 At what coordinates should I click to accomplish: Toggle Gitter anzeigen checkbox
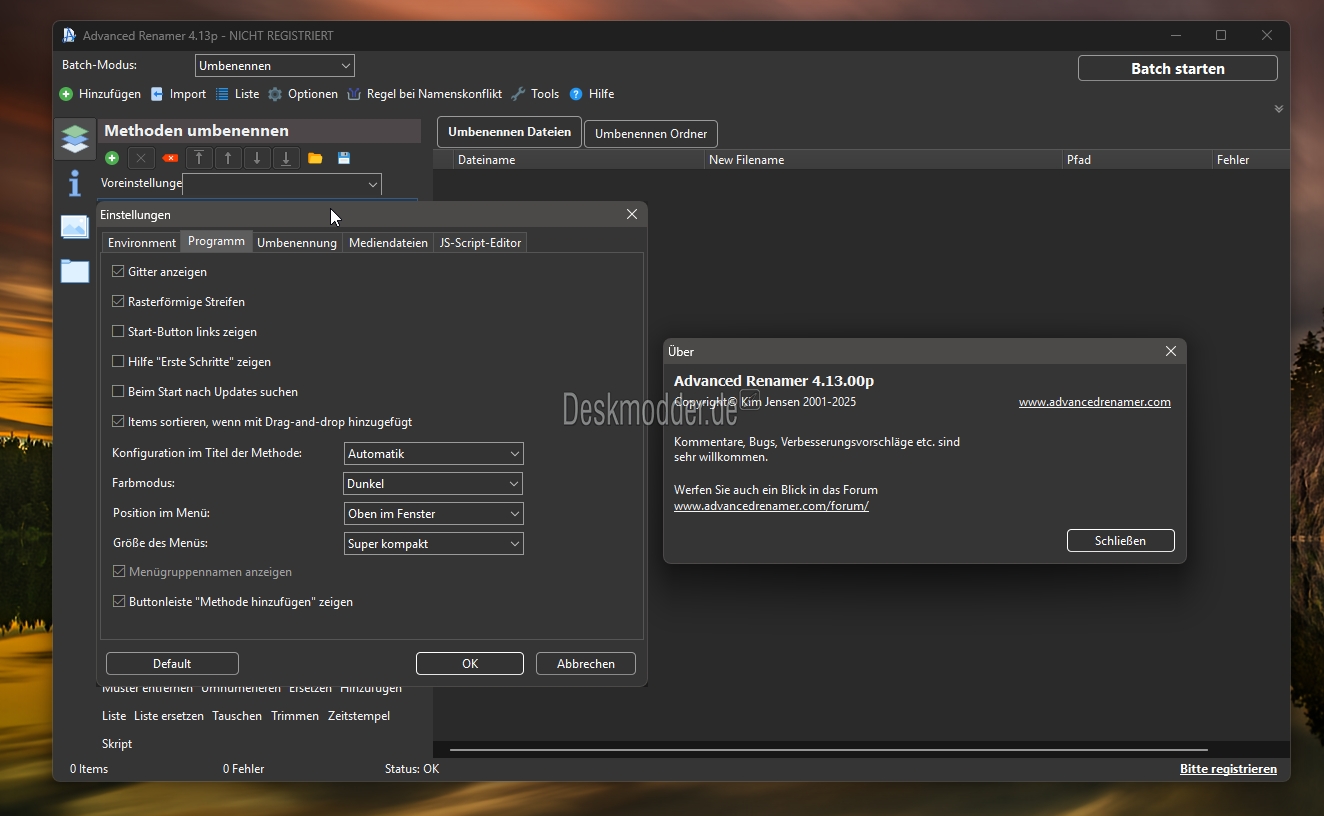(118, 271)
